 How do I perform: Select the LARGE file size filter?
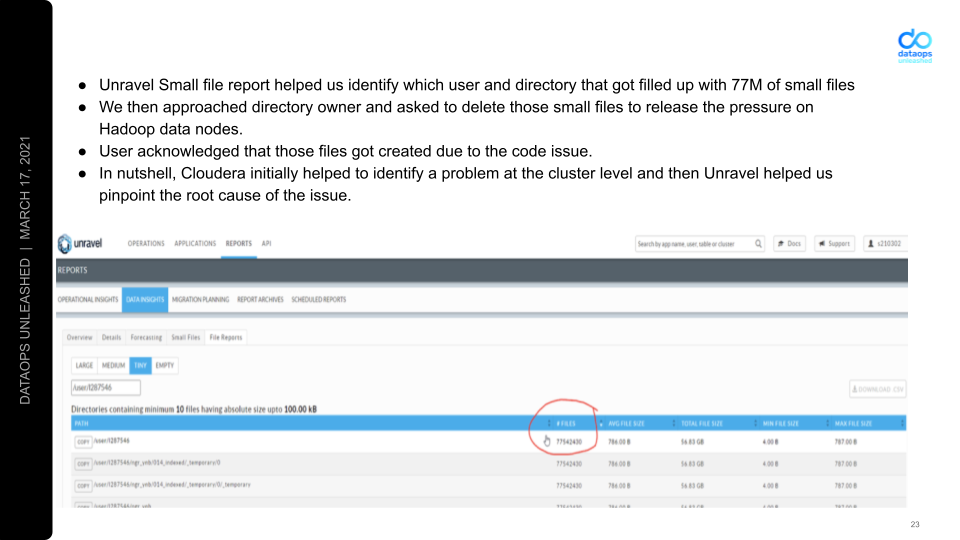coord(84,366)
